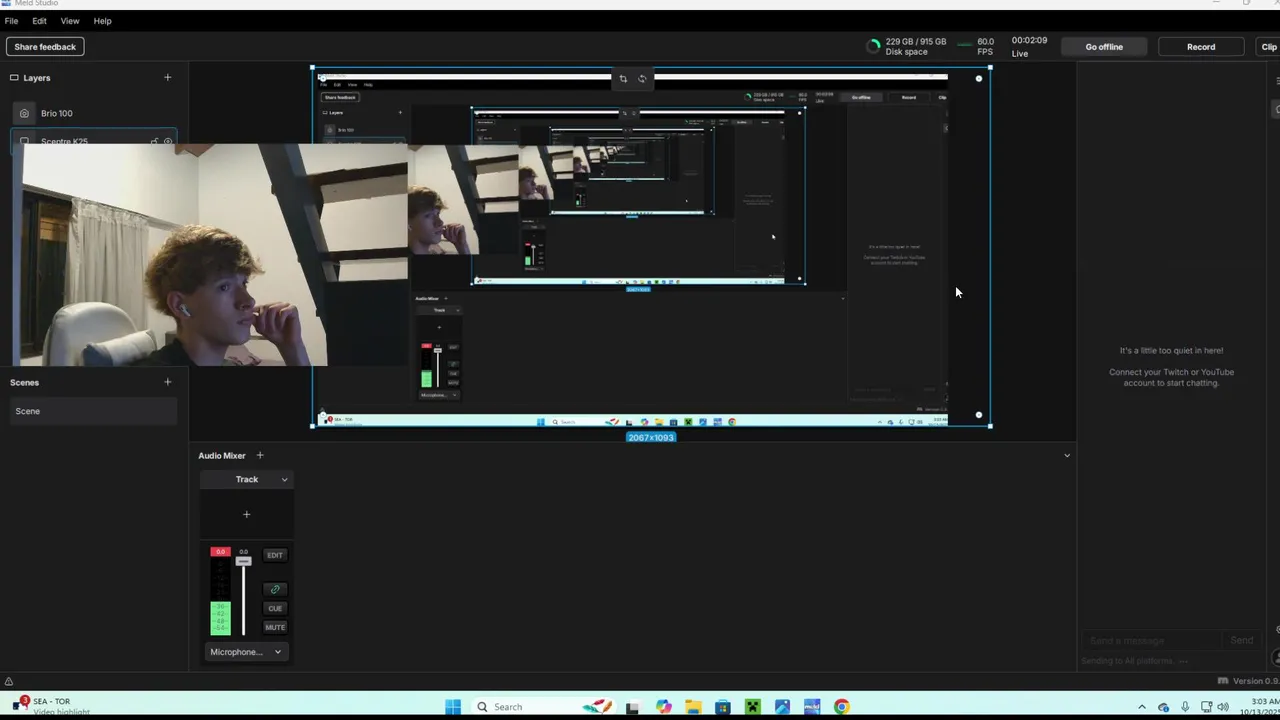The image size is (1280, 720).
Task: Toggle the lock on the Sceptre K25 layer
Action: coord(154,140)
